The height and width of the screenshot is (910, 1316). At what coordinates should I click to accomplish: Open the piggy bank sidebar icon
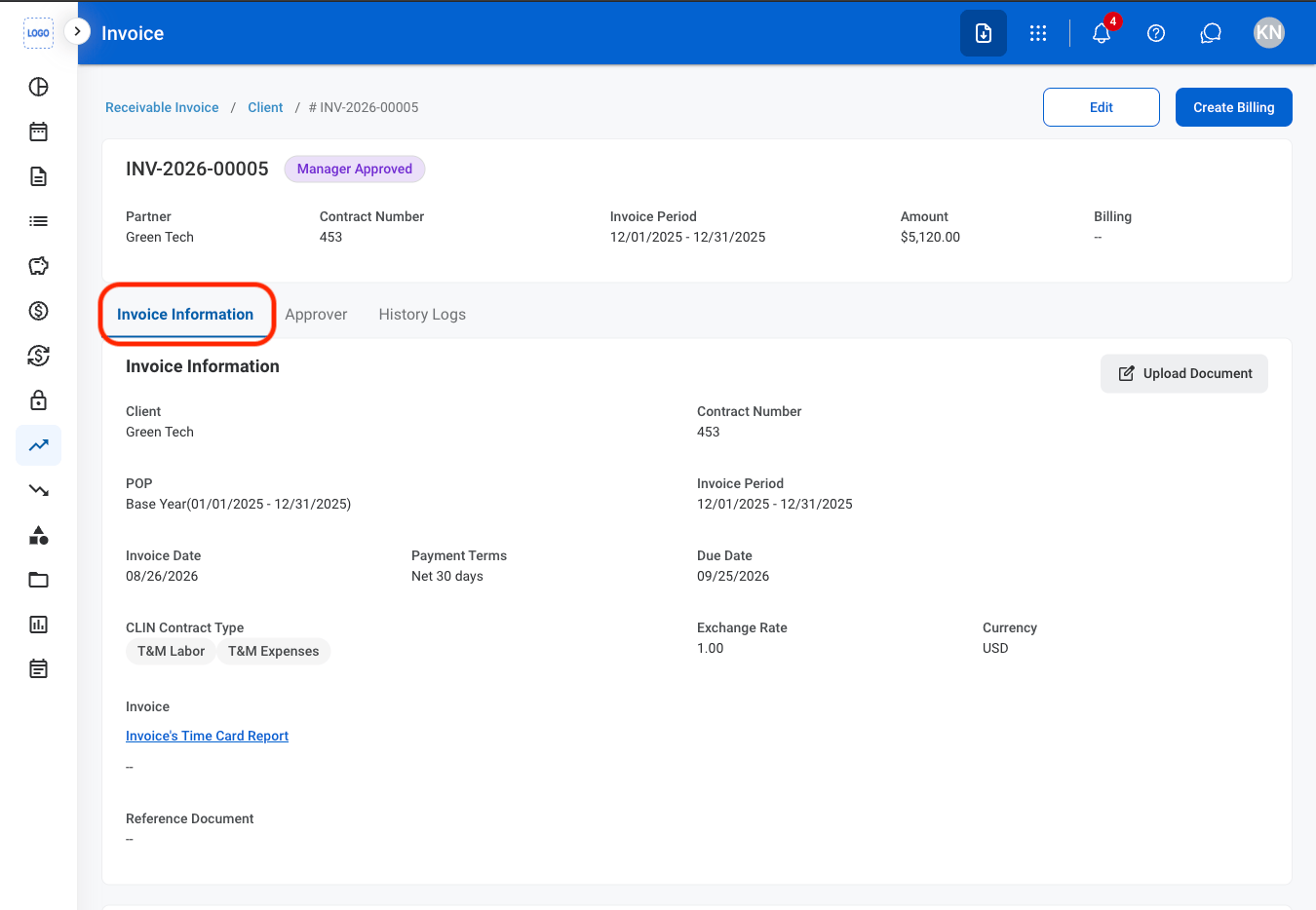[38, 266]
